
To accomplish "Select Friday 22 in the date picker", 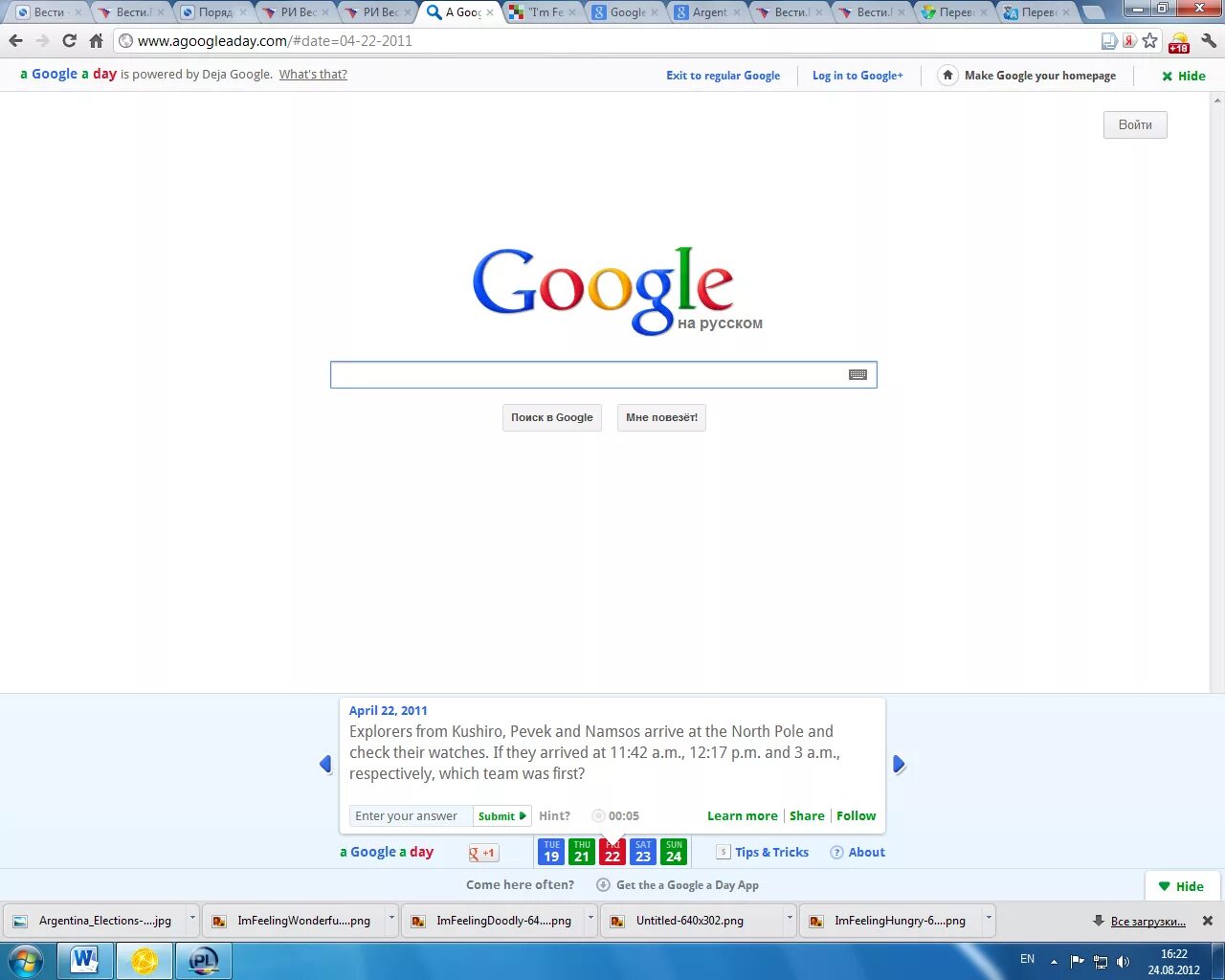I will click(612, 852).
